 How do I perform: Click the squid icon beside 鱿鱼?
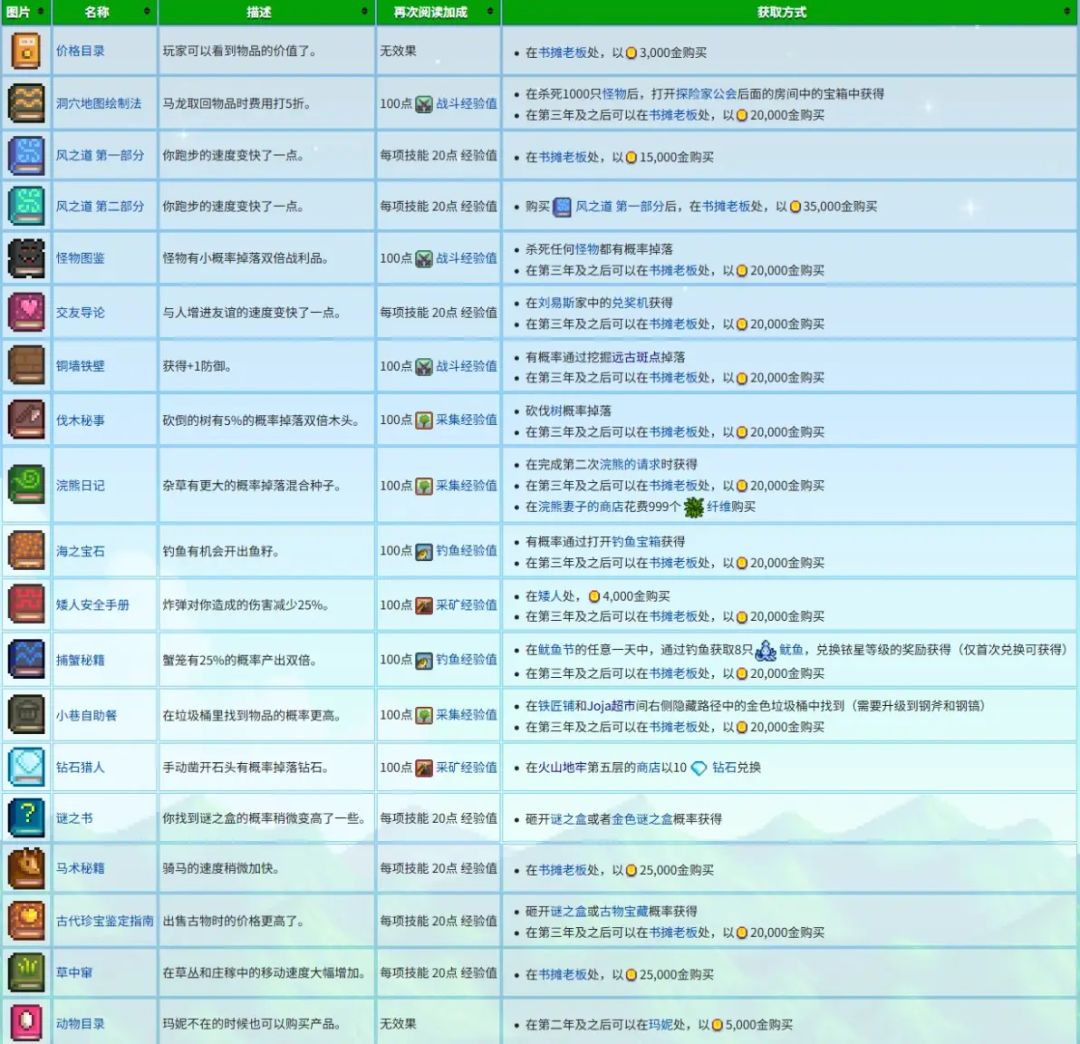pos(766,650)
